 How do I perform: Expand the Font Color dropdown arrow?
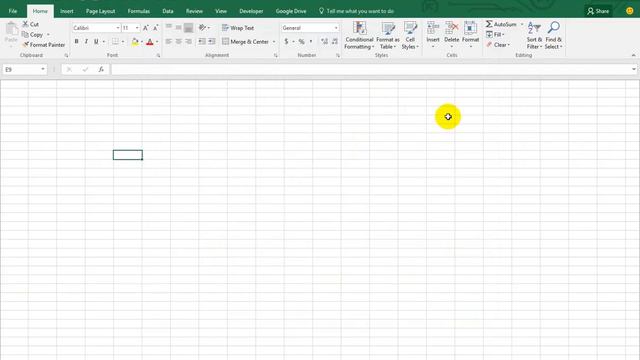[x=157, y=42]
